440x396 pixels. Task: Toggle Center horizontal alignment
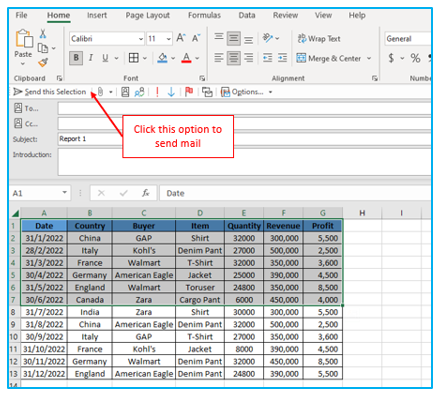pos(234,58)
